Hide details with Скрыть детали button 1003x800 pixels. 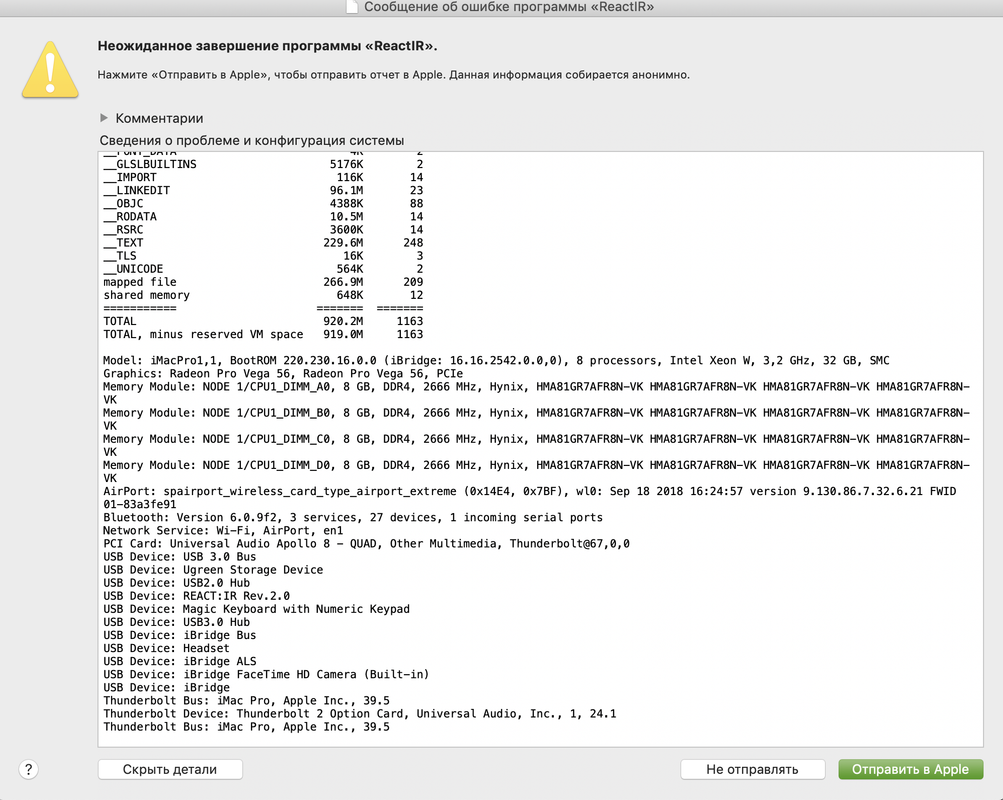(x=170, y=769)
